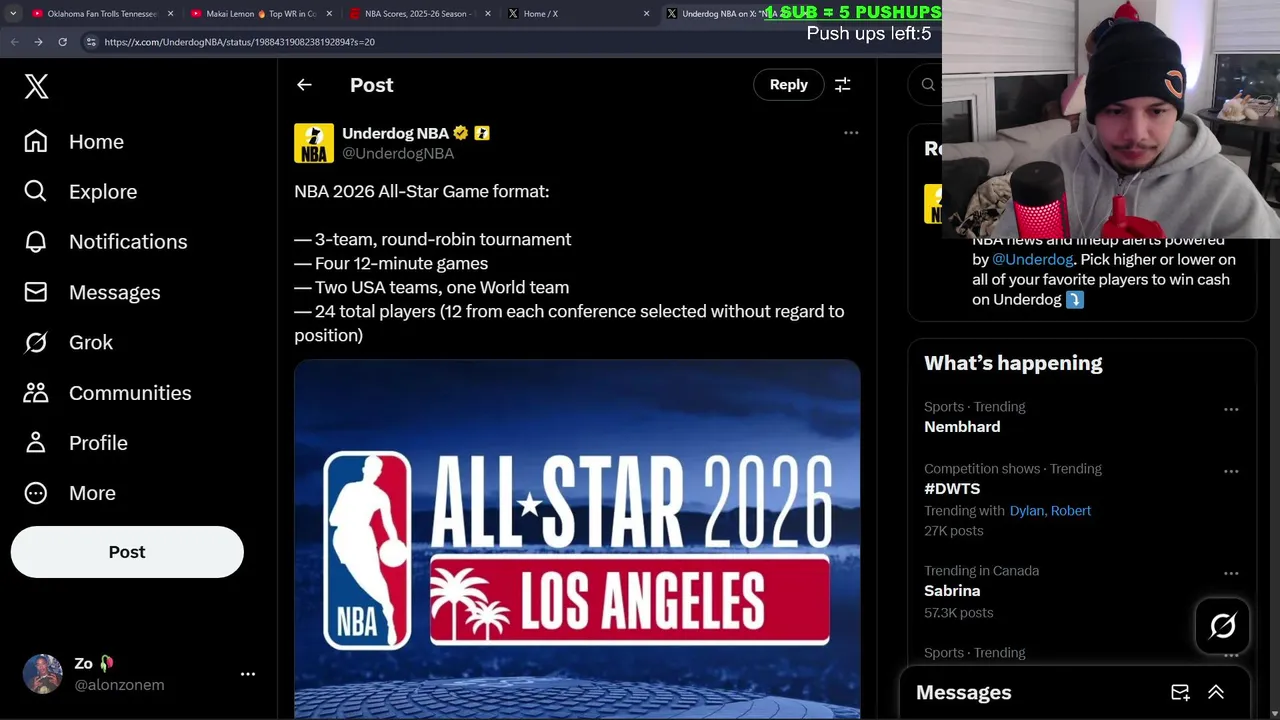Image resolution: width=1280 pixels, height=720 pixels.
Task: Open the three-dot menu on the Underdog NBA post
Action: [851, 133]
